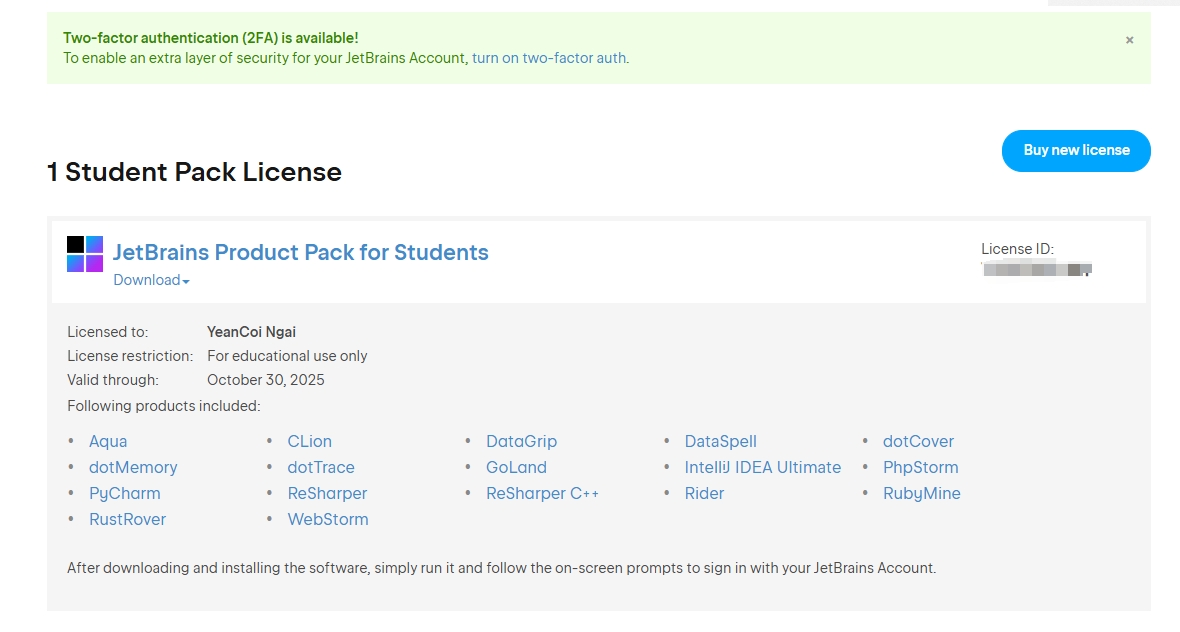Select the RustRover product link
This screenshot has height=632, width=1180.
pos(127,519)
